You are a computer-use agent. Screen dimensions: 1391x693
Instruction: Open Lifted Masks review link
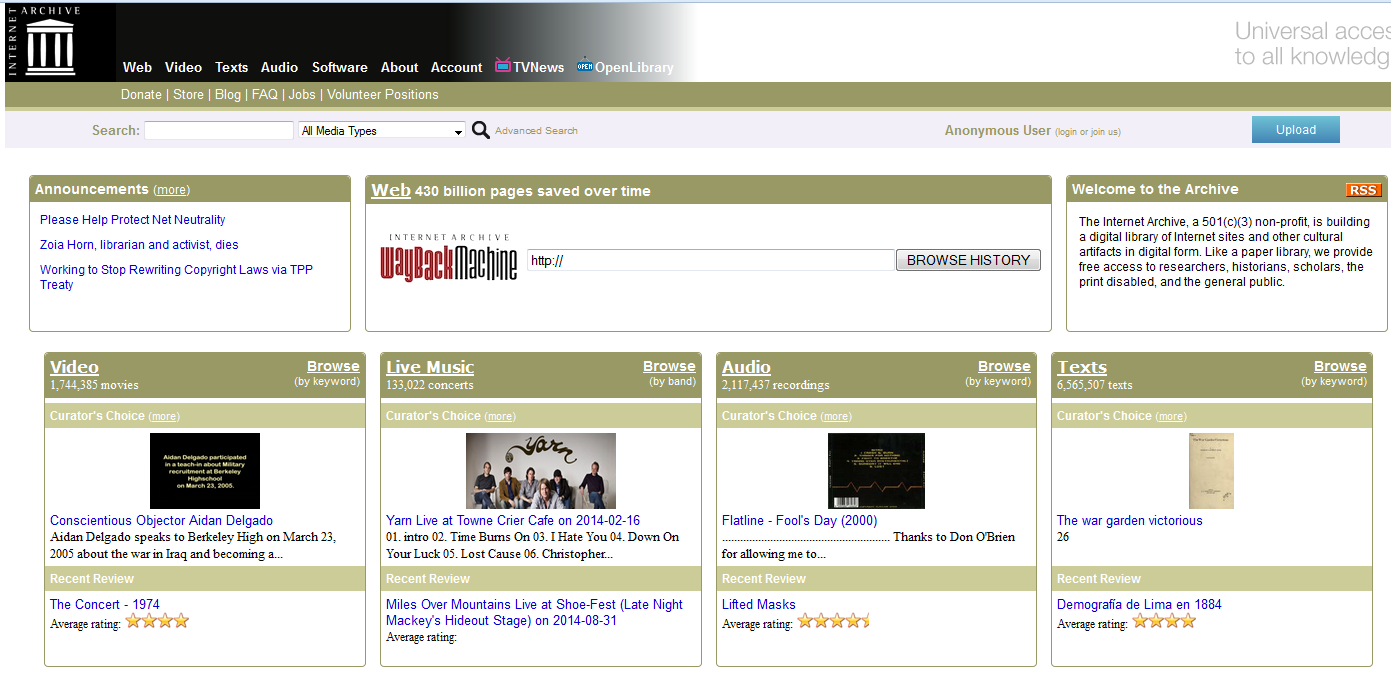point(759,605)
